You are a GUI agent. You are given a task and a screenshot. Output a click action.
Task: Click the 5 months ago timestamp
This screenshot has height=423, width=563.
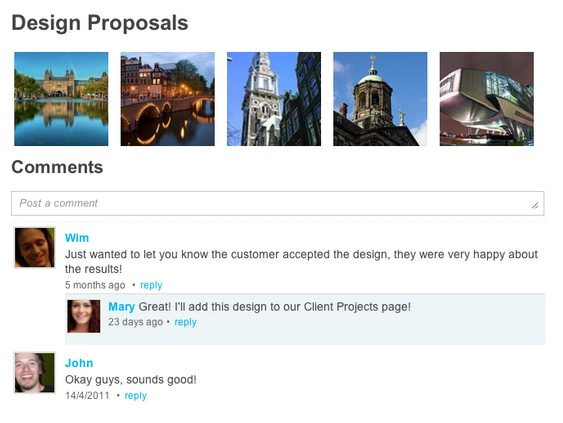click(x=95, y=285)
